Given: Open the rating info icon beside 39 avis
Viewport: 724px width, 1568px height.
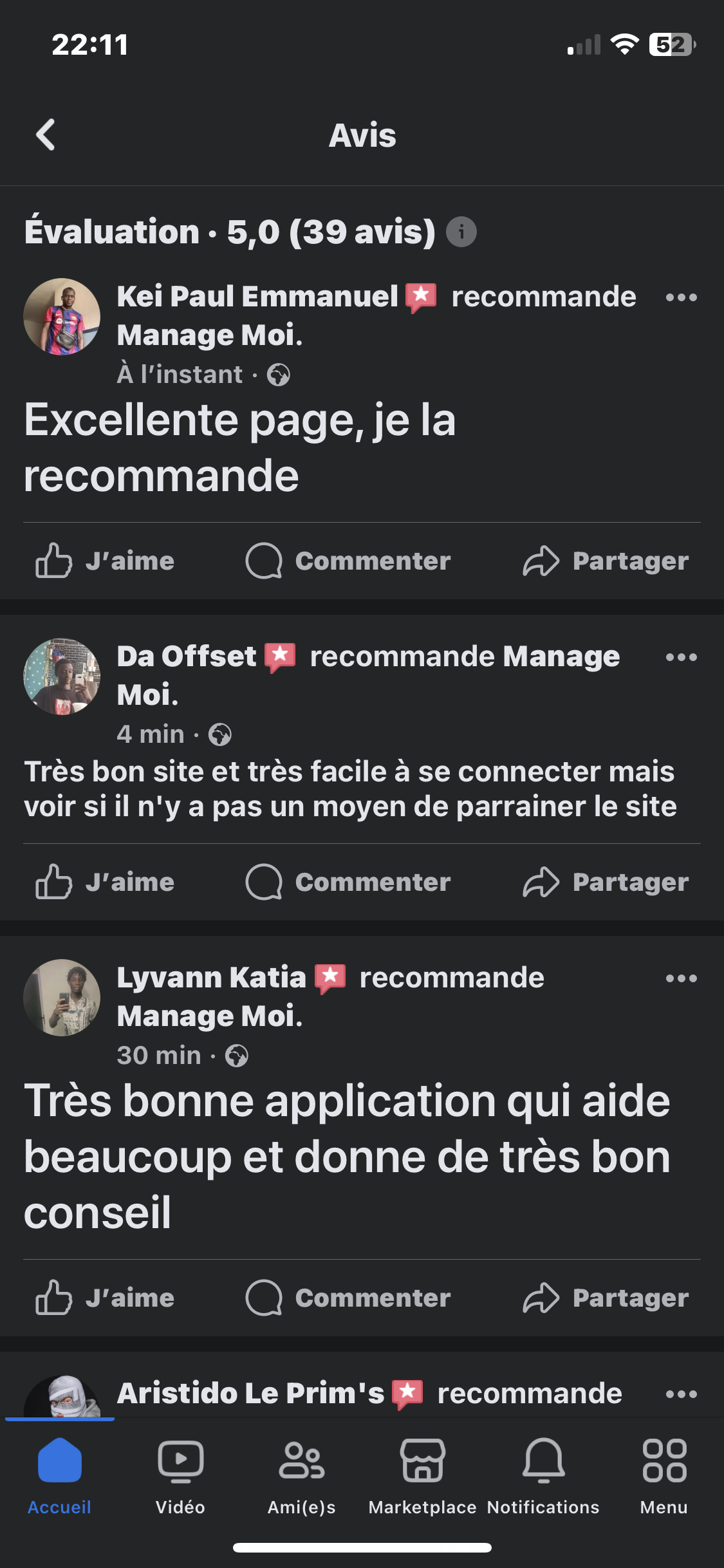Looking at the screenshot, I should pyautogui.click(x=461, y=232).
